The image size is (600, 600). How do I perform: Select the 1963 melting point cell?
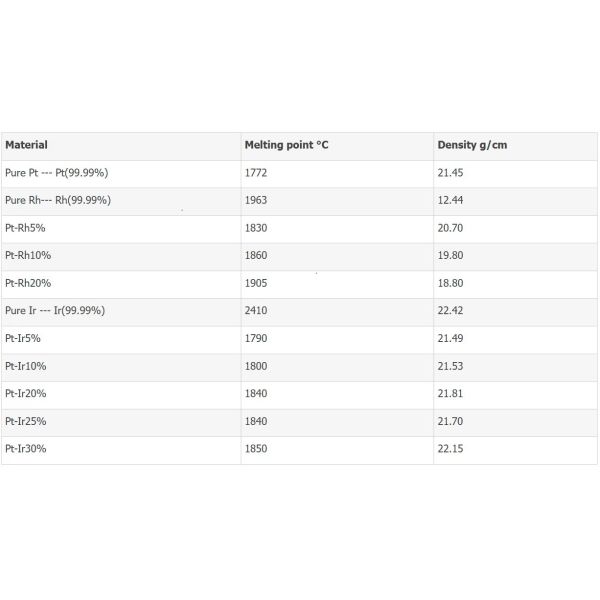click(x=256, y=201)
